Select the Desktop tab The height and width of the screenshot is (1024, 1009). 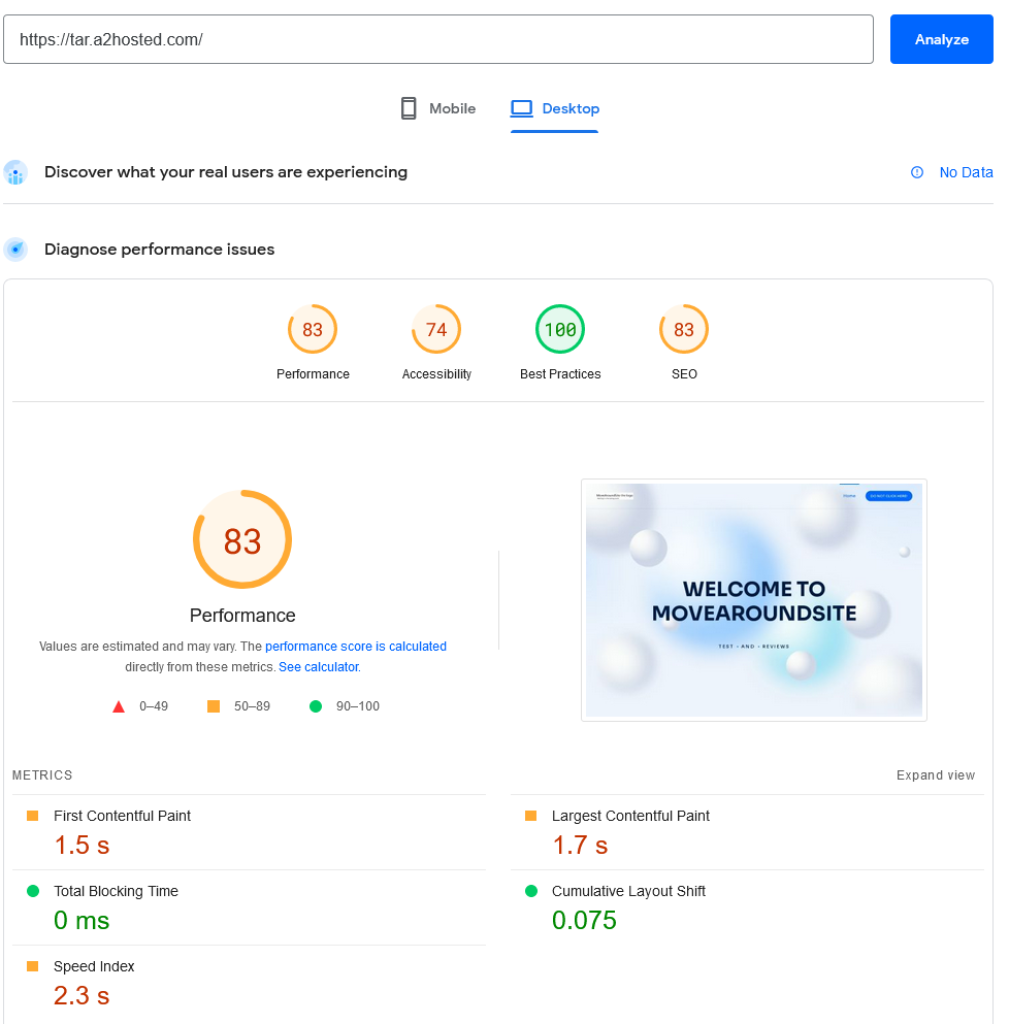[x=554, y=108]
